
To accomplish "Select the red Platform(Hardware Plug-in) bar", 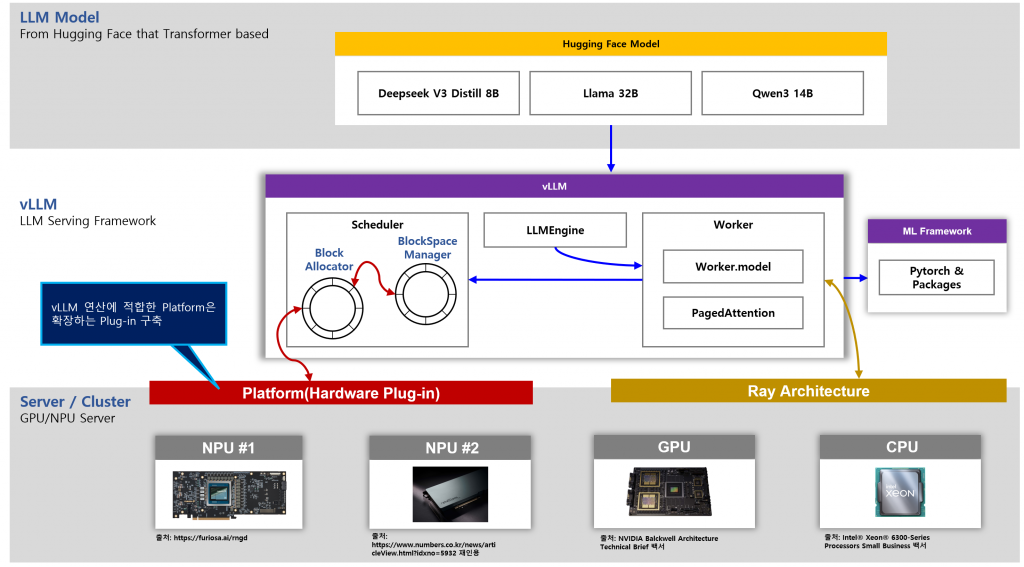I will pos(341,393).
